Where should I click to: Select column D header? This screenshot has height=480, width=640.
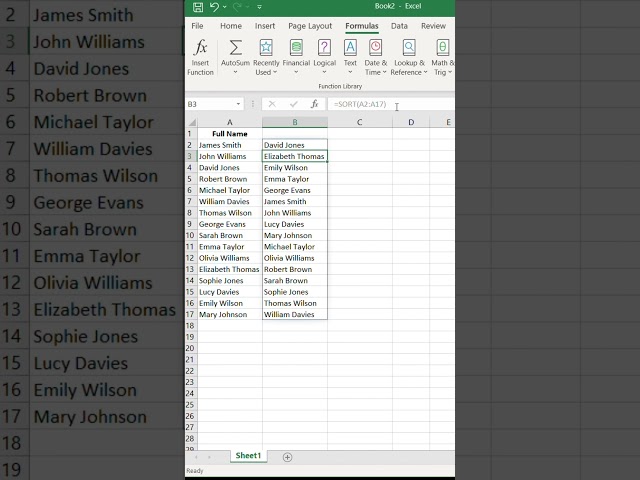(411, 122)
